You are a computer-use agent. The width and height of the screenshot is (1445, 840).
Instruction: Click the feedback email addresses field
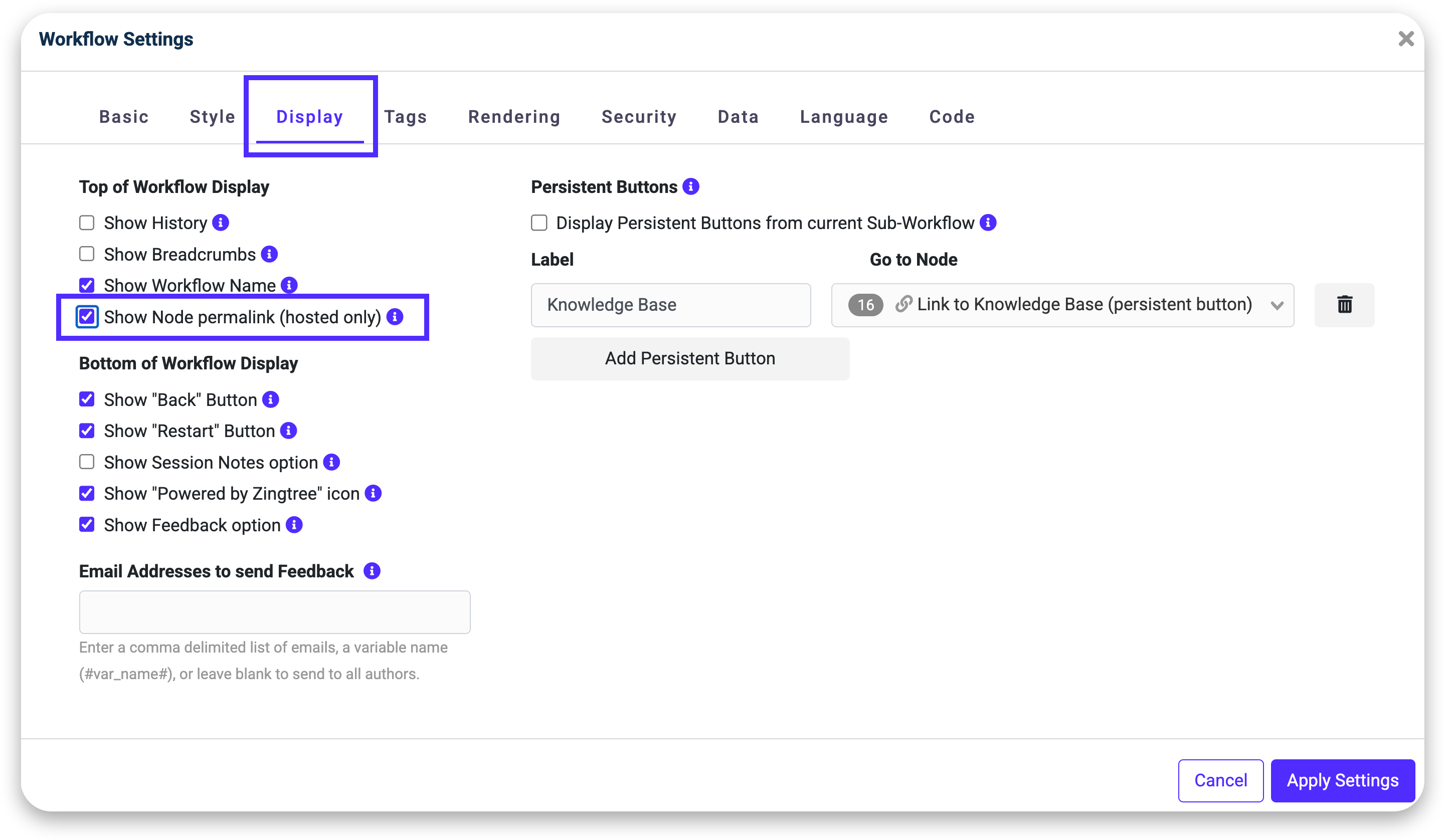pyautogui.click(x=275, y=612)
